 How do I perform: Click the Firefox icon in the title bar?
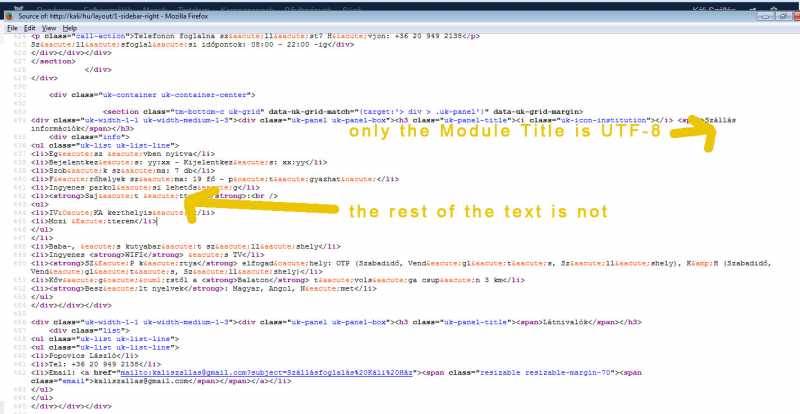10,17
